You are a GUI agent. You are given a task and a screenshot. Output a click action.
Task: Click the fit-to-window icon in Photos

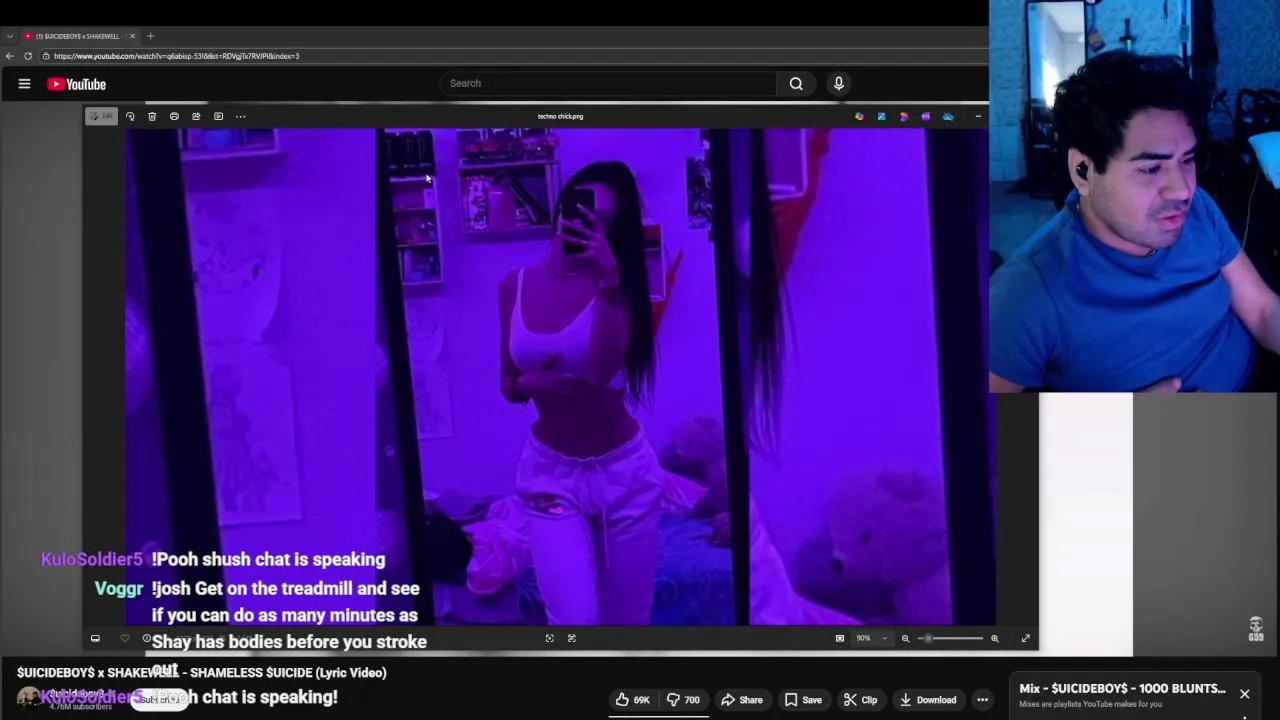pyautogui.click(x=549, y=638)
